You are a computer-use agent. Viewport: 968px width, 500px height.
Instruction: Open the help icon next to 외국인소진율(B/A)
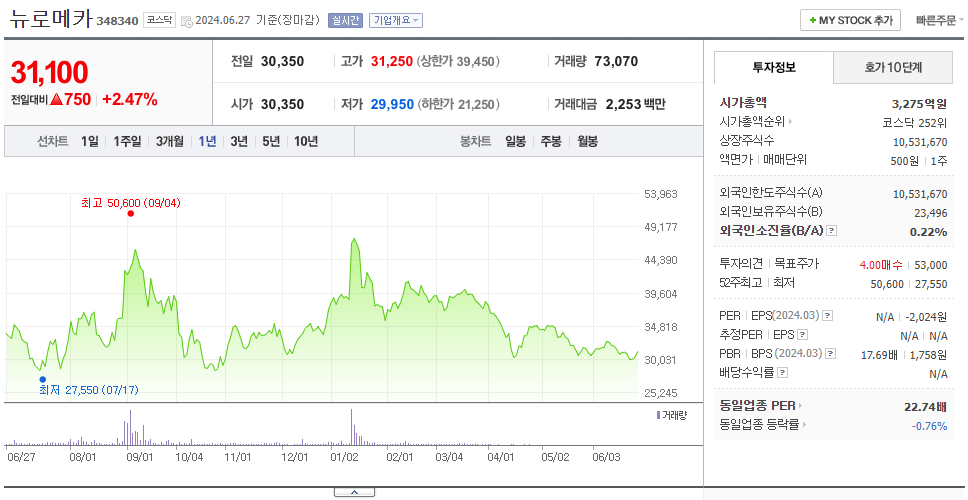[832, 231]
